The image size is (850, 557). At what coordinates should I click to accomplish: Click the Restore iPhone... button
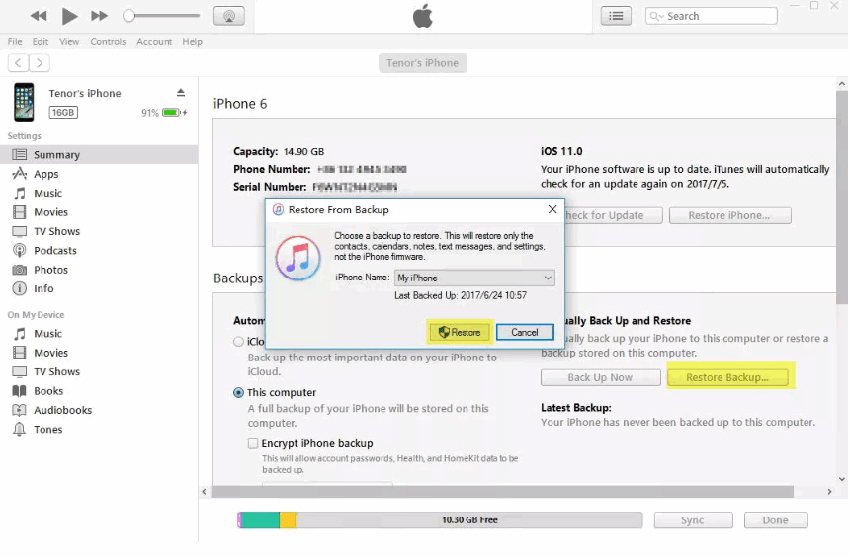coord(730,215)
